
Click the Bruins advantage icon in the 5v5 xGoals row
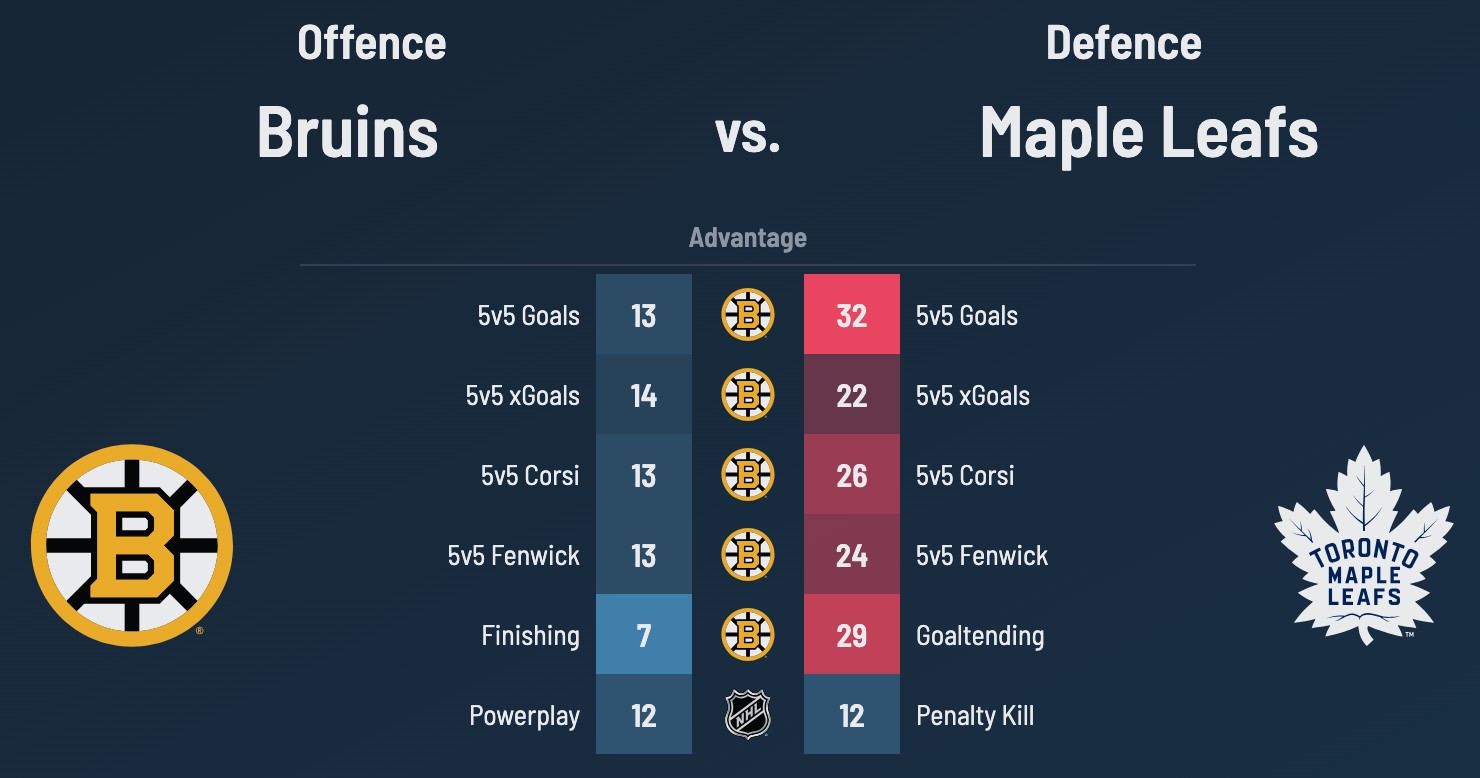pos(748,395)
